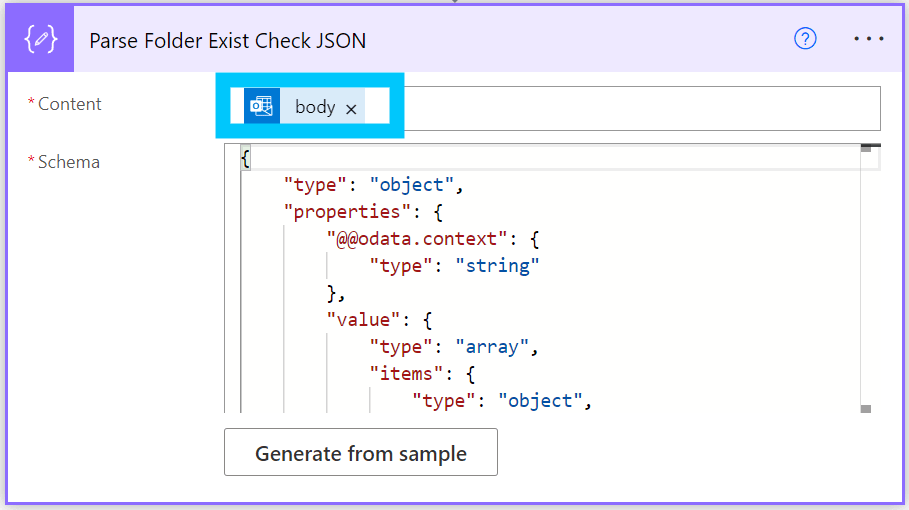Click the purple Parse JSON action icon
Image resolution: width=909 pixels, height=510 pixels.
[39, 40]
